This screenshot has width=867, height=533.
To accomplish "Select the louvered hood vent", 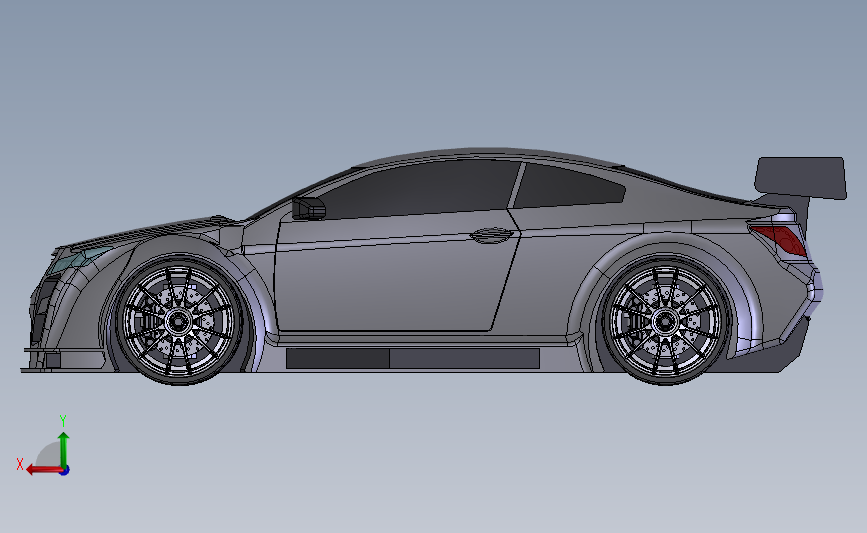I will [149, 231].
